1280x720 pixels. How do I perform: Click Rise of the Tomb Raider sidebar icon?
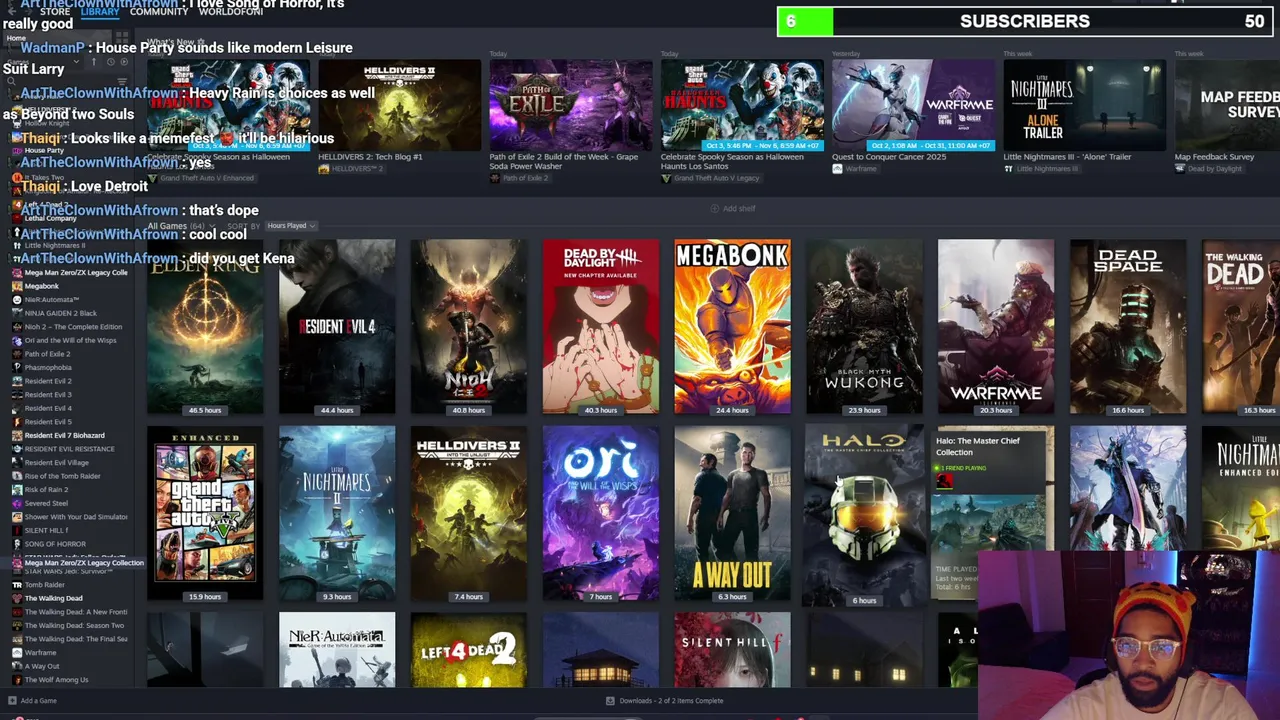[x=17, y=476]
